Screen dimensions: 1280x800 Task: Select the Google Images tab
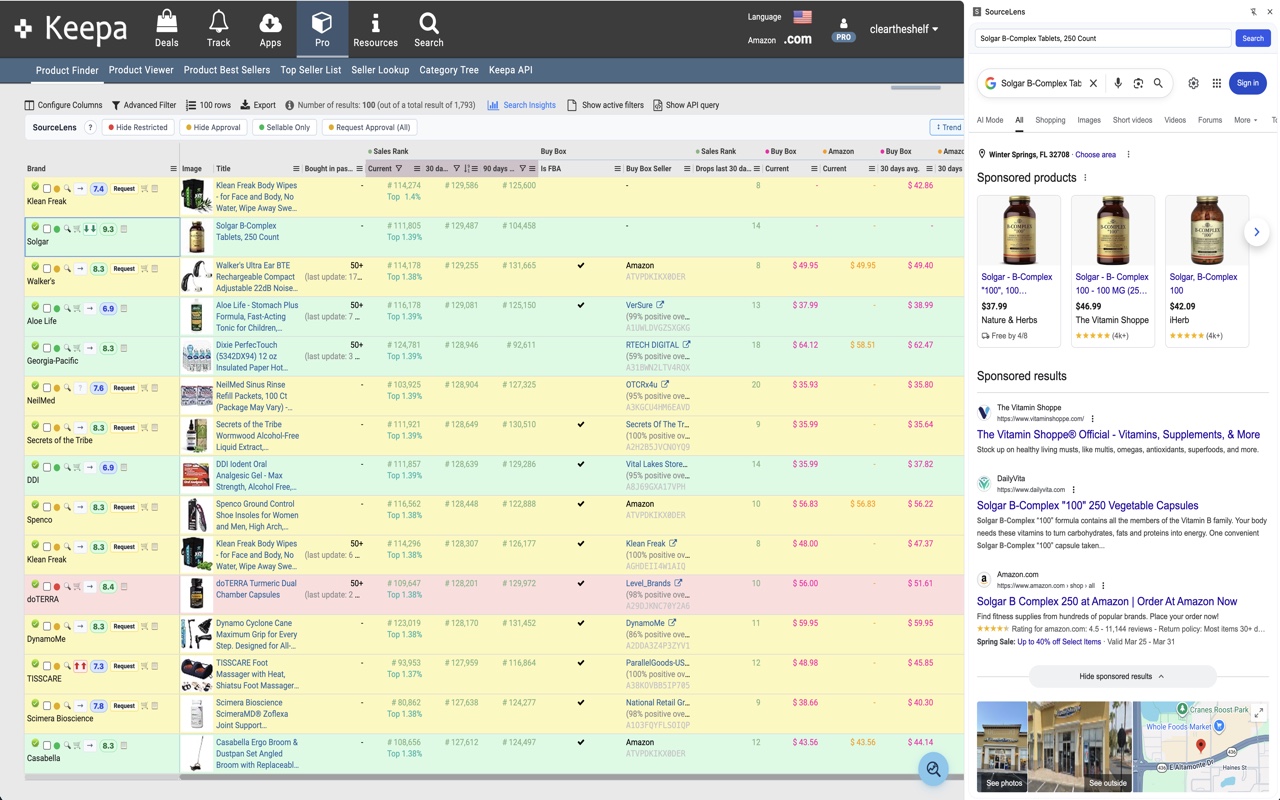click(x=1089, y=120)
